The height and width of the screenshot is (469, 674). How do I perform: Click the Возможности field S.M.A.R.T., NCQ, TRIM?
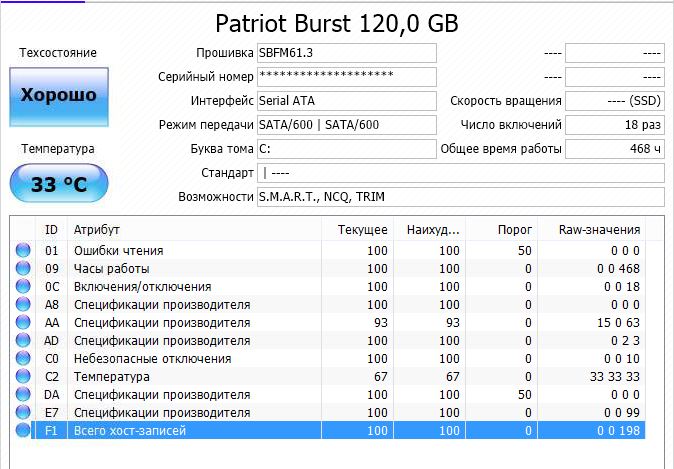pos(460,197)
